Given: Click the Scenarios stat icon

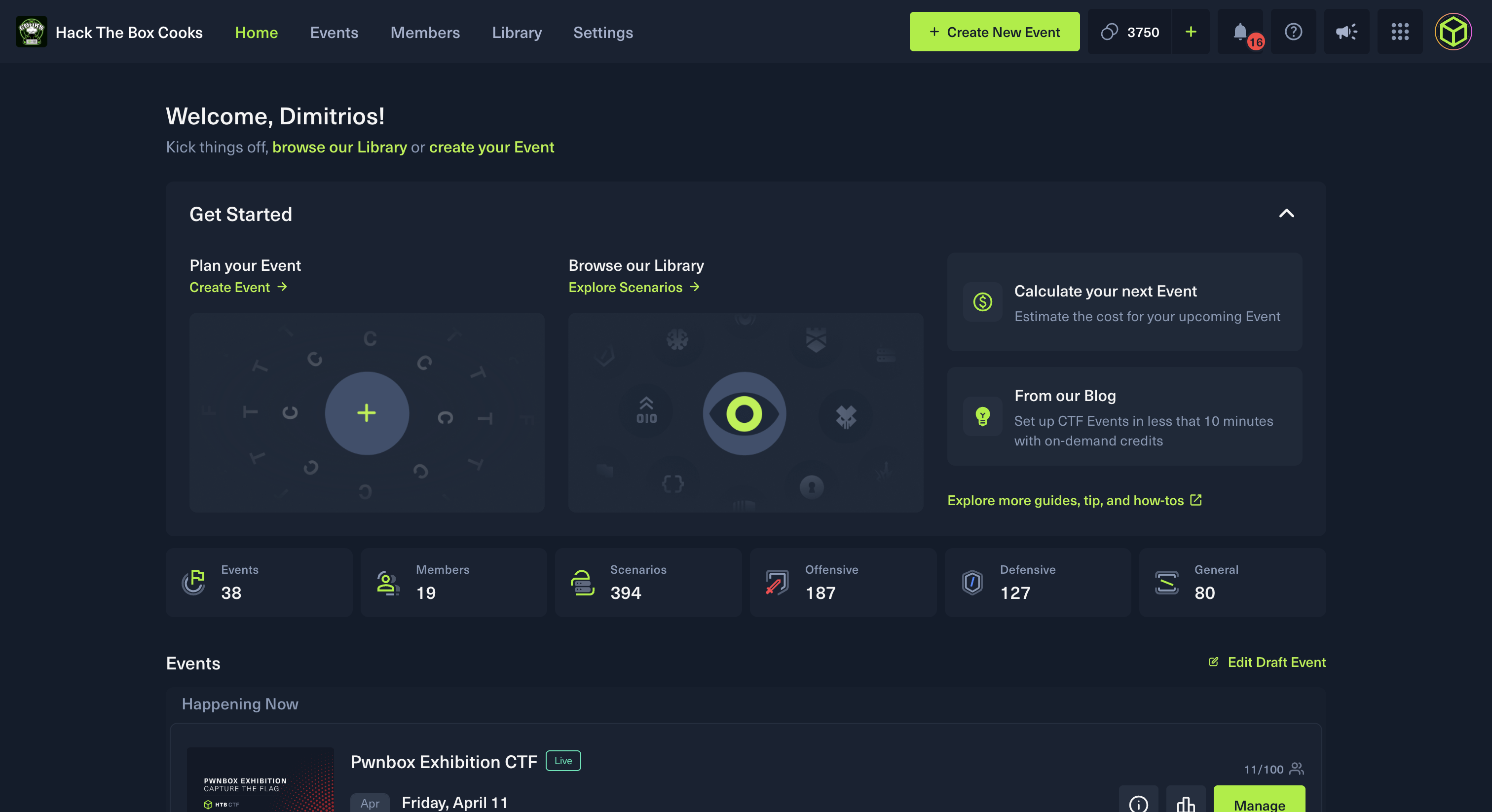Looking at the screenshot, I should point(583,582).
